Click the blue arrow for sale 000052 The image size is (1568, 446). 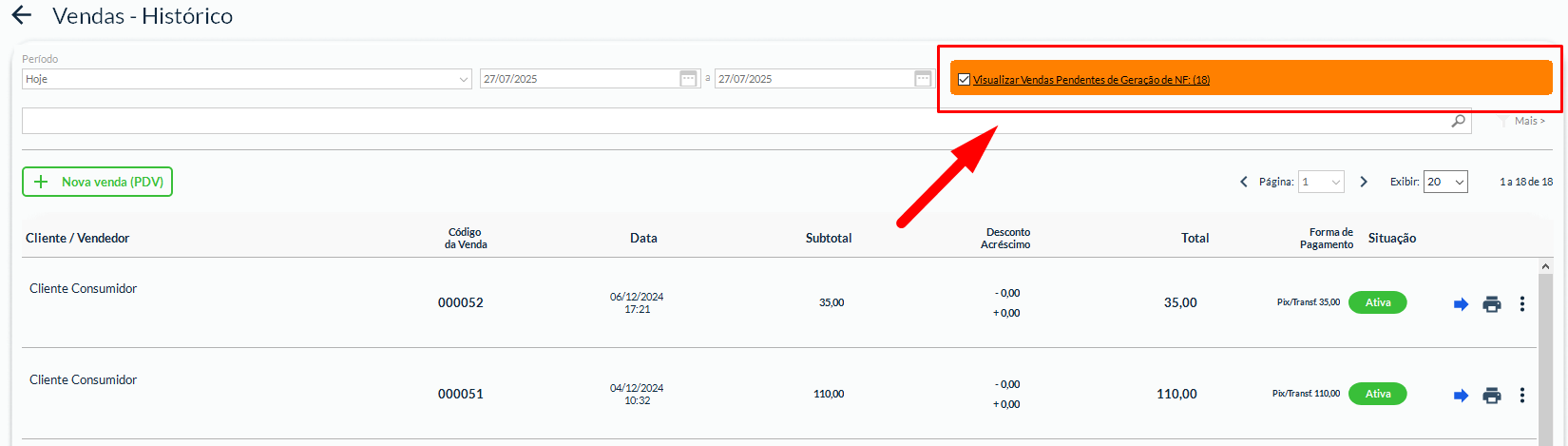pos(1461,304)
